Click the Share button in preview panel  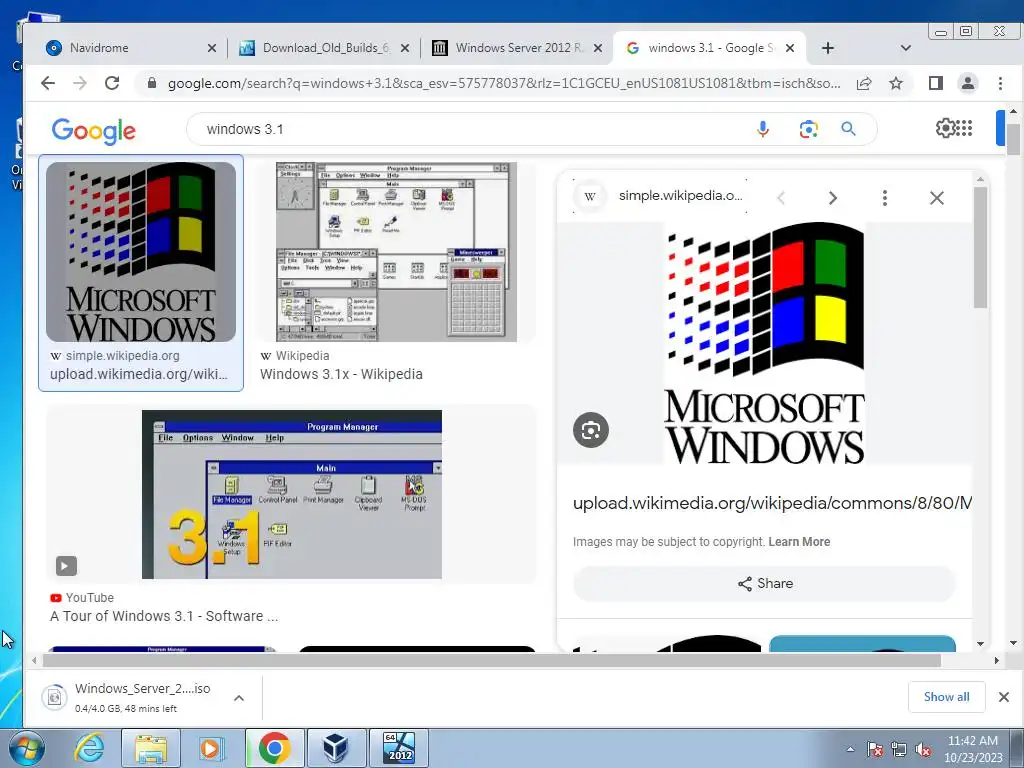point(764,583)
